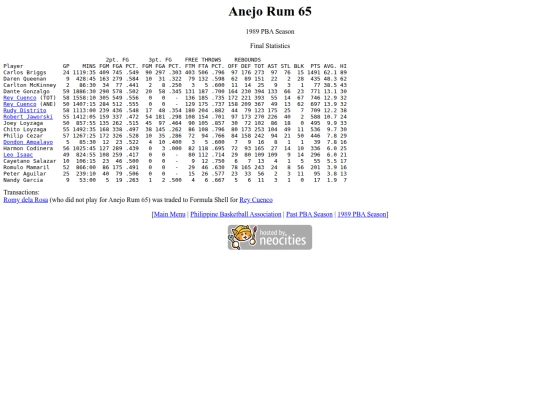Image resolution: width=540 pixels, height=405 pixels.
Task: Click the Daren Queenan row name
Action: coord(25,79)
